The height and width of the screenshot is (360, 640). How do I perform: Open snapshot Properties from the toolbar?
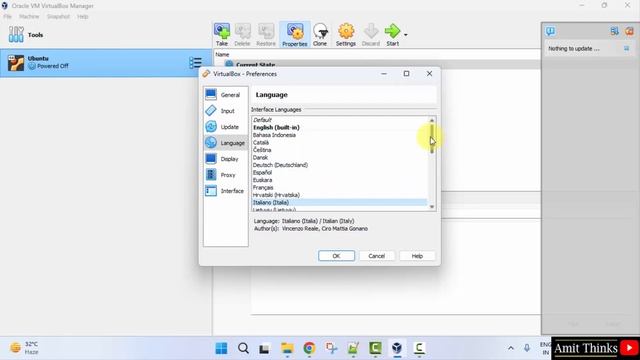(x=295, y=35)
